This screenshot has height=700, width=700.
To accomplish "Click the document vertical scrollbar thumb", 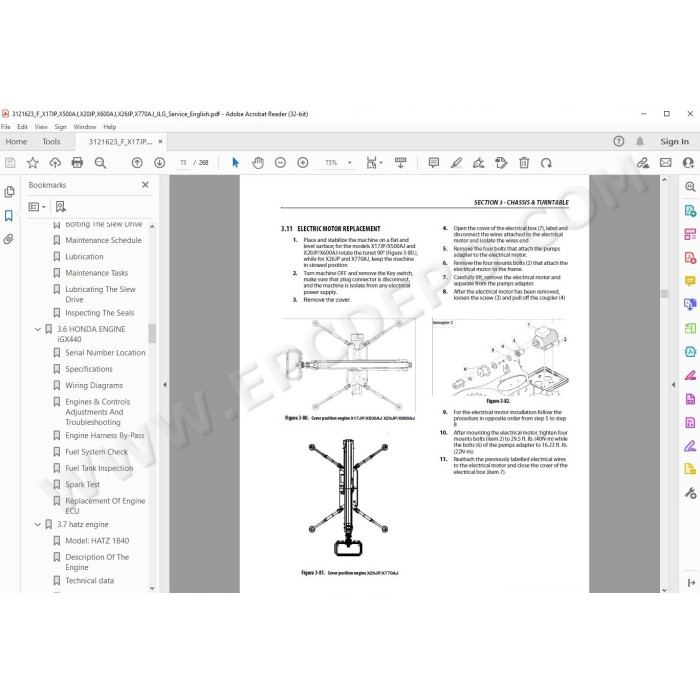I will [x=664, y=293].
